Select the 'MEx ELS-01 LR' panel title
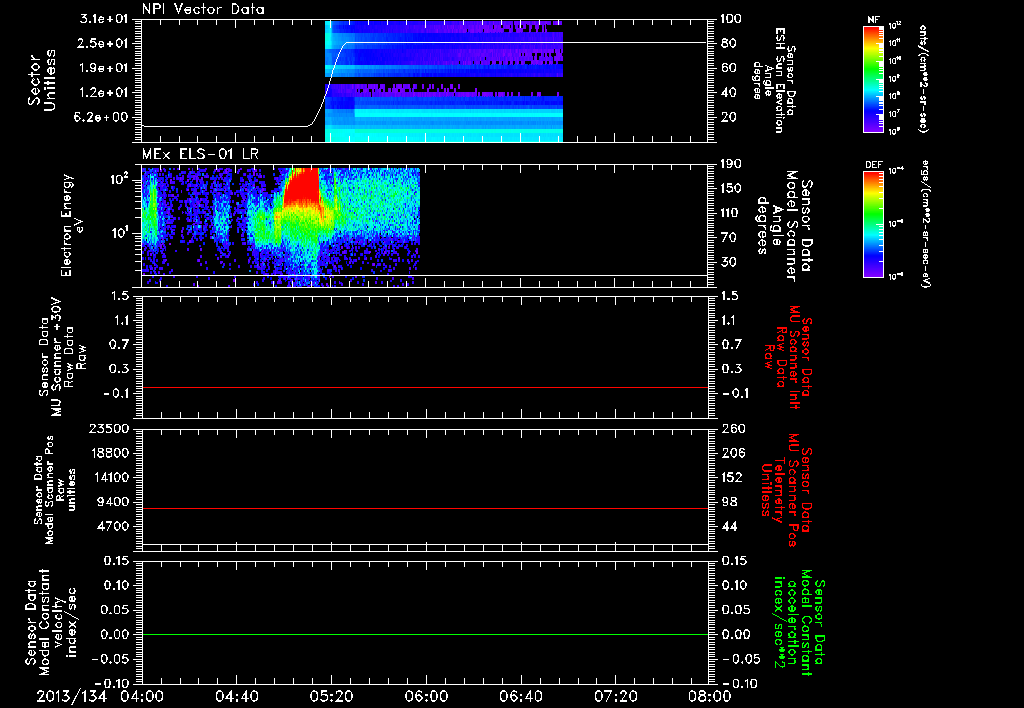This screenshot has height=708, width=1024. point(200,154)
